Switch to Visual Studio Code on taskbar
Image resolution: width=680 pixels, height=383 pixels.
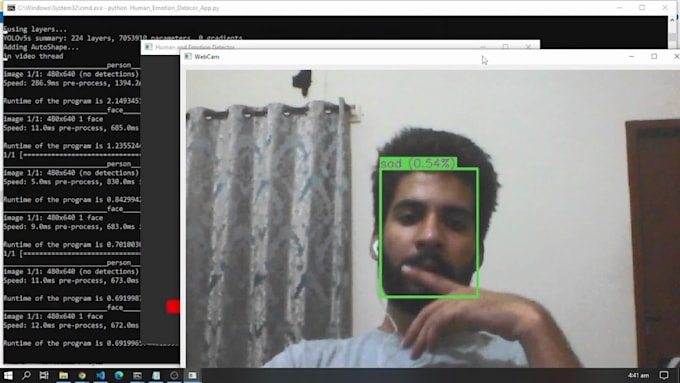(101, 375)
